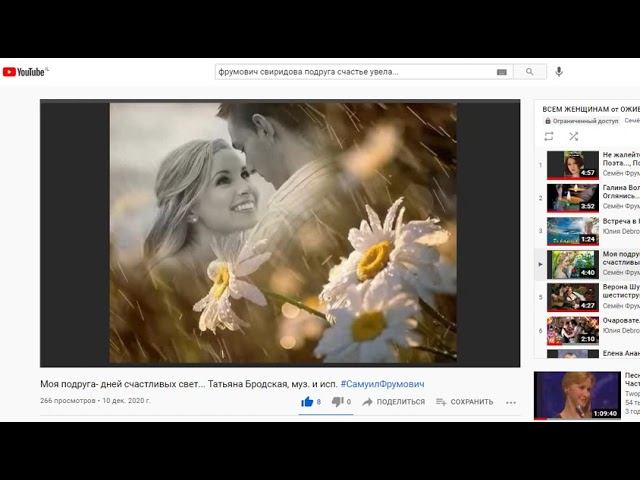Play playlist video with 2:10 duration

[573, 331]
